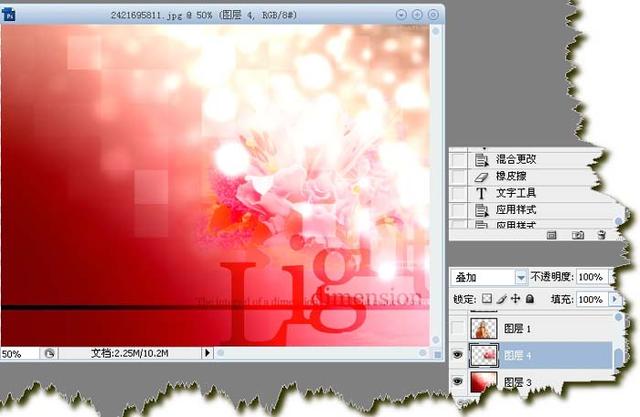This screenshot has width=640, height=417.
Task: Click the document icon beside 混合更改
Action: point(482,160)
